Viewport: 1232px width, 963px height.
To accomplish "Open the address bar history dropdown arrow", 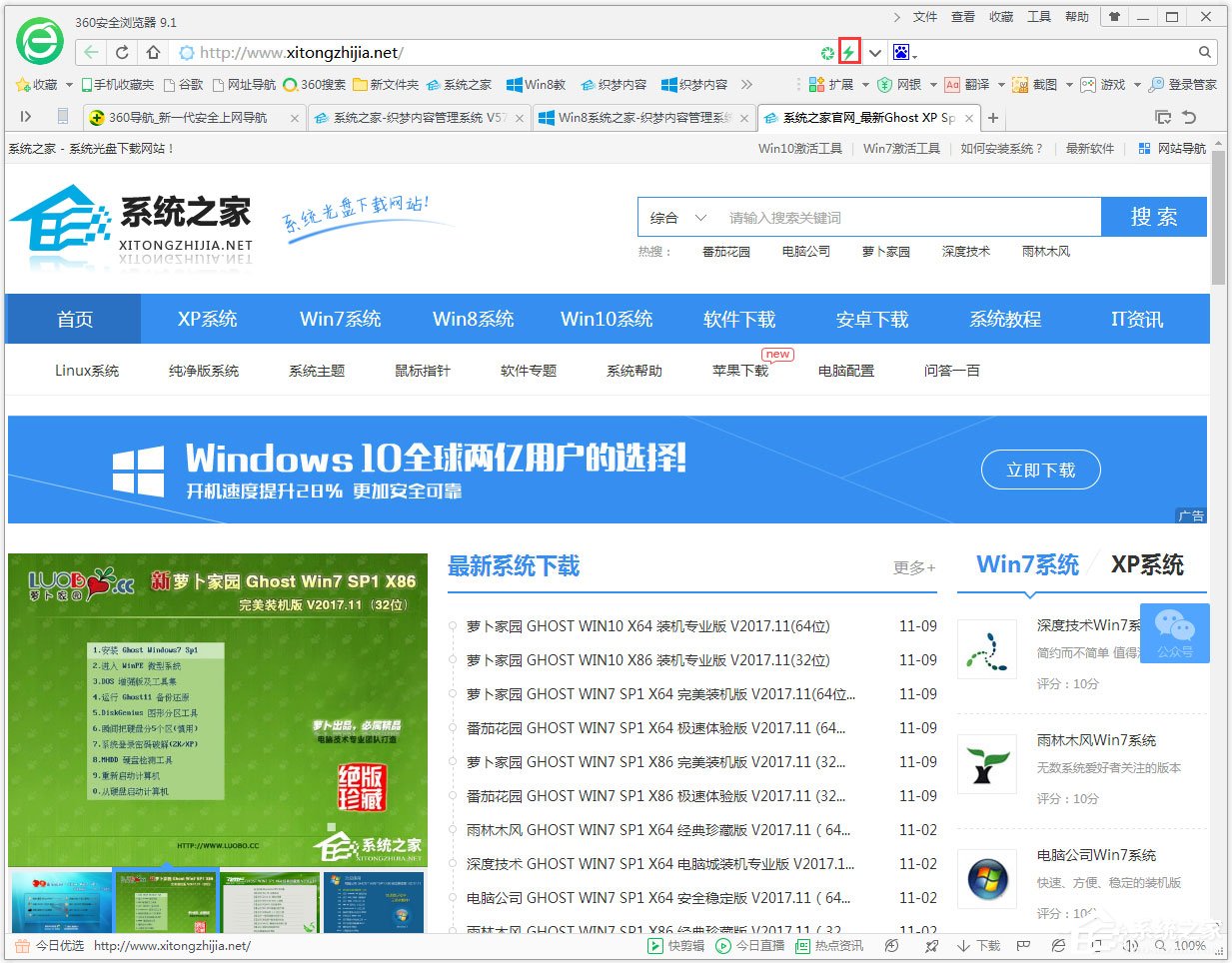I will (x=873, y=52).
